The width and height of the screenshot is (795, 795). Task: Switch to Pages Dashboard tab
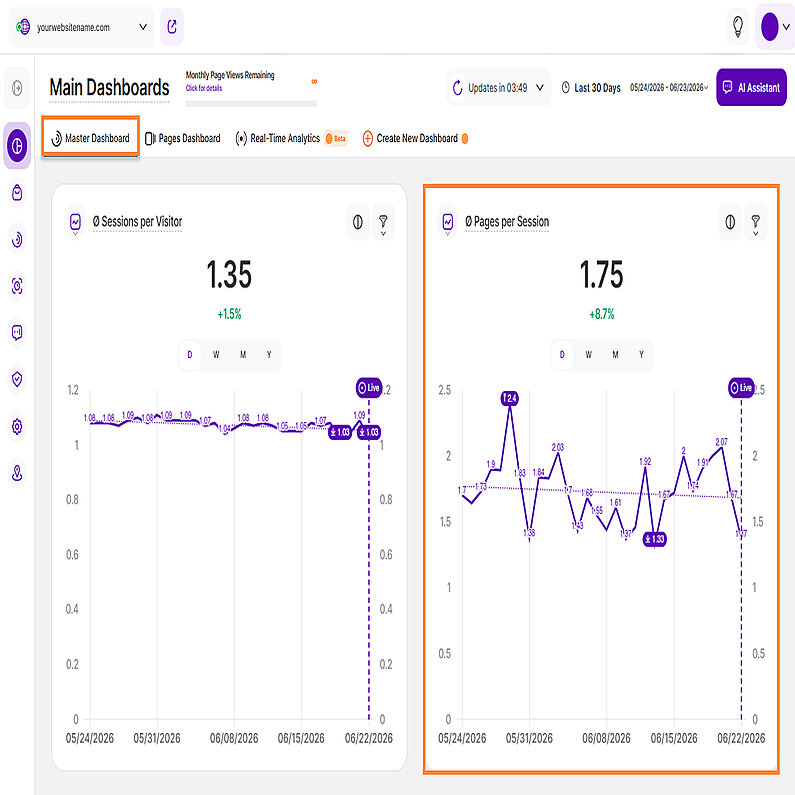tap(183, 138)
